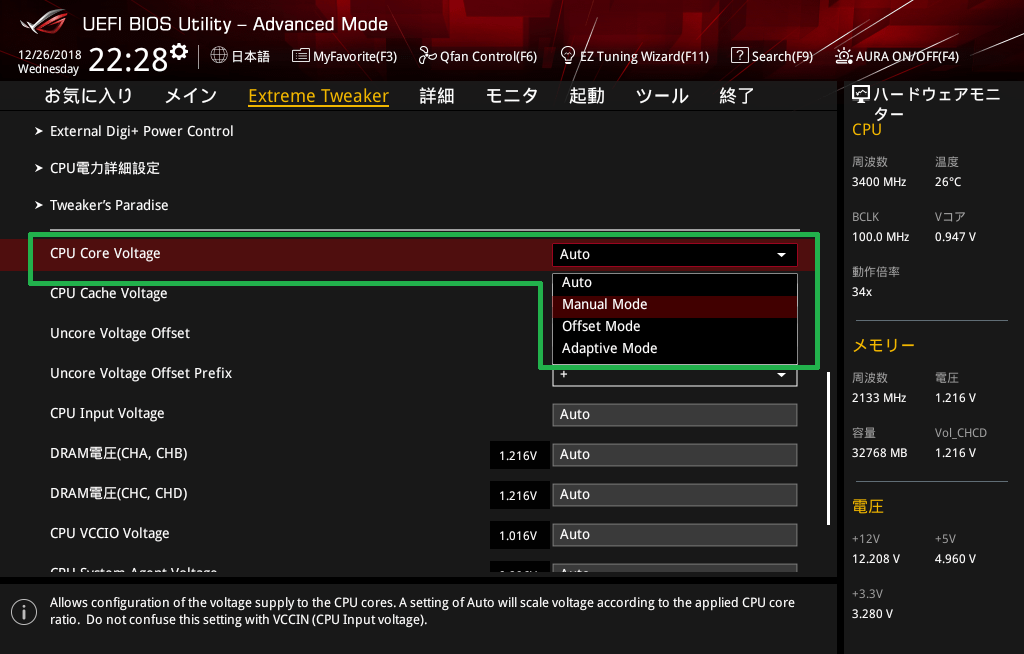Click the 12/26/2018 date text
The width and height of the screenshot is (1024, 654).
[50, 55]
